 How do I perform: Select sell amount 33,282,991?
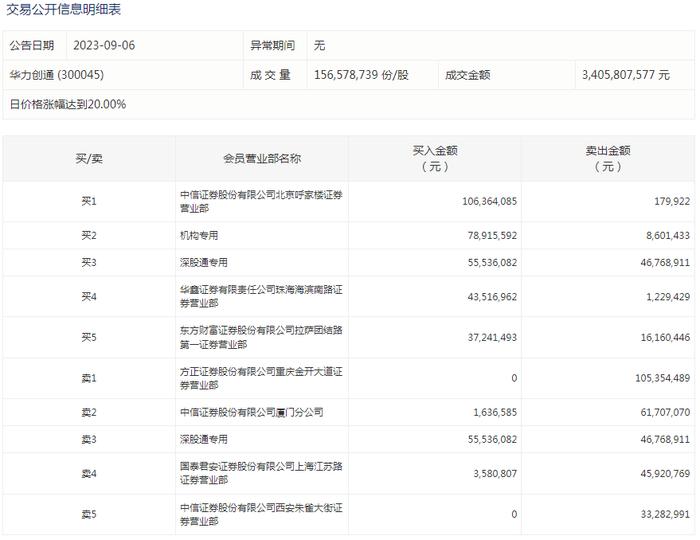pos(665,515)
